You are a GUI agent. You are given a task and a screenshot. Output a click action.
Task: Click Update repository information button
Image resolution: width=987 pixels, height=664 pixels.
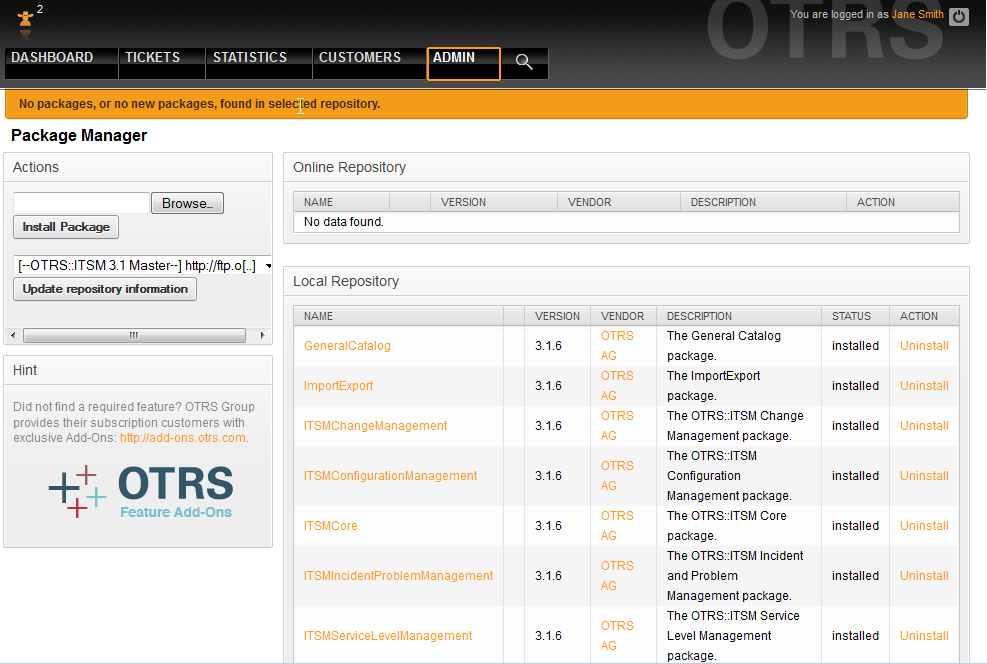(105, 289)
